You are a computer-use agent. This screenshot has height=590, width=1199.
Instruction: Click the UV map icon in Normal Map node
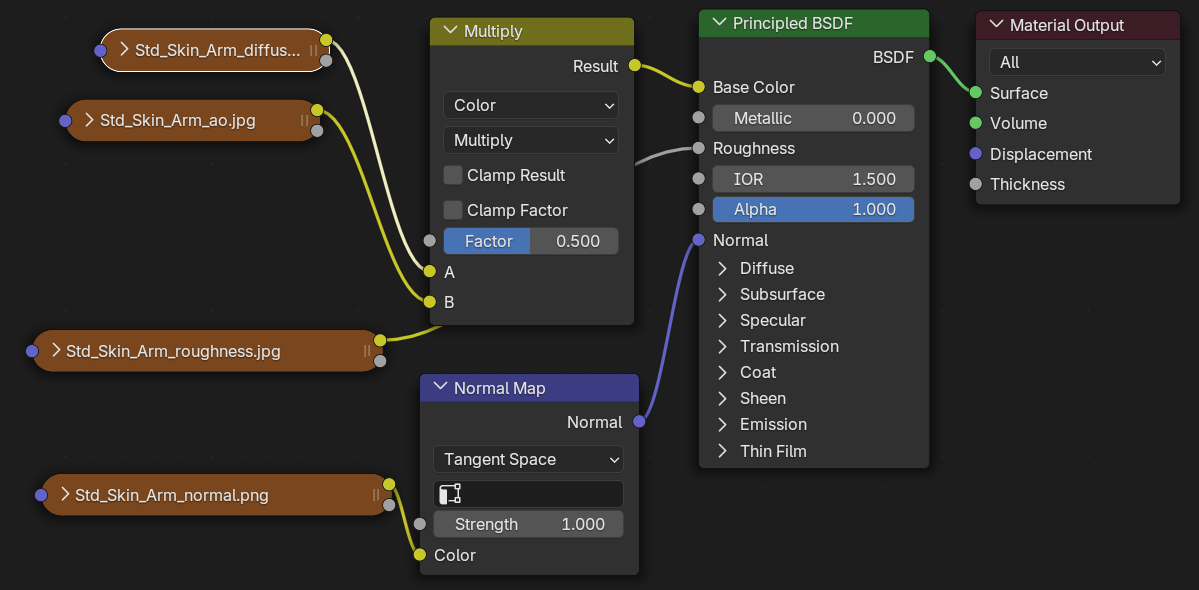pyautogui.click(x=450, y=494)
